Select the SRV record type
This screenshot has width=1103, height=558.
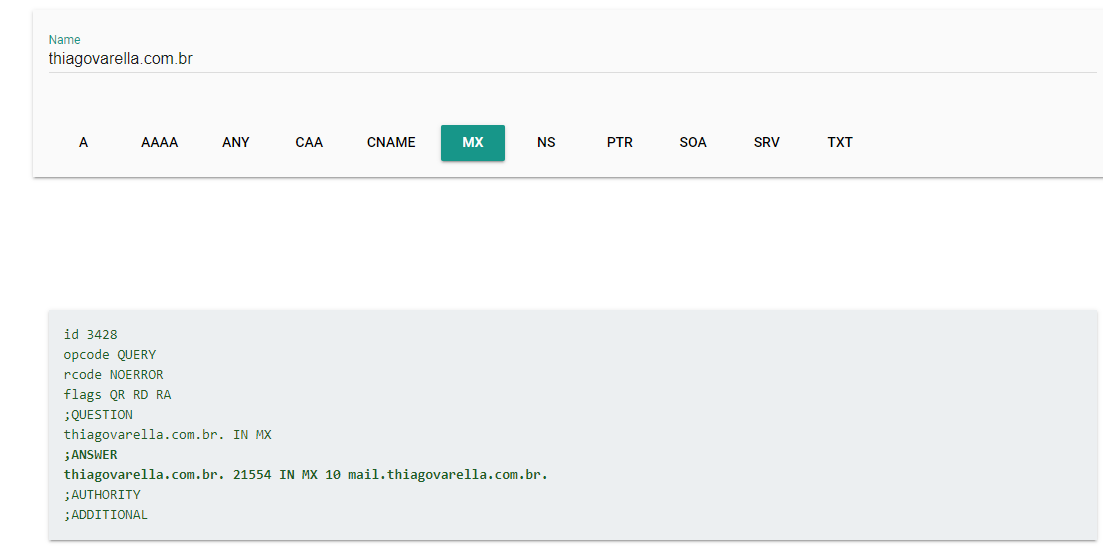pyautogui.click(x=767, y=143)
